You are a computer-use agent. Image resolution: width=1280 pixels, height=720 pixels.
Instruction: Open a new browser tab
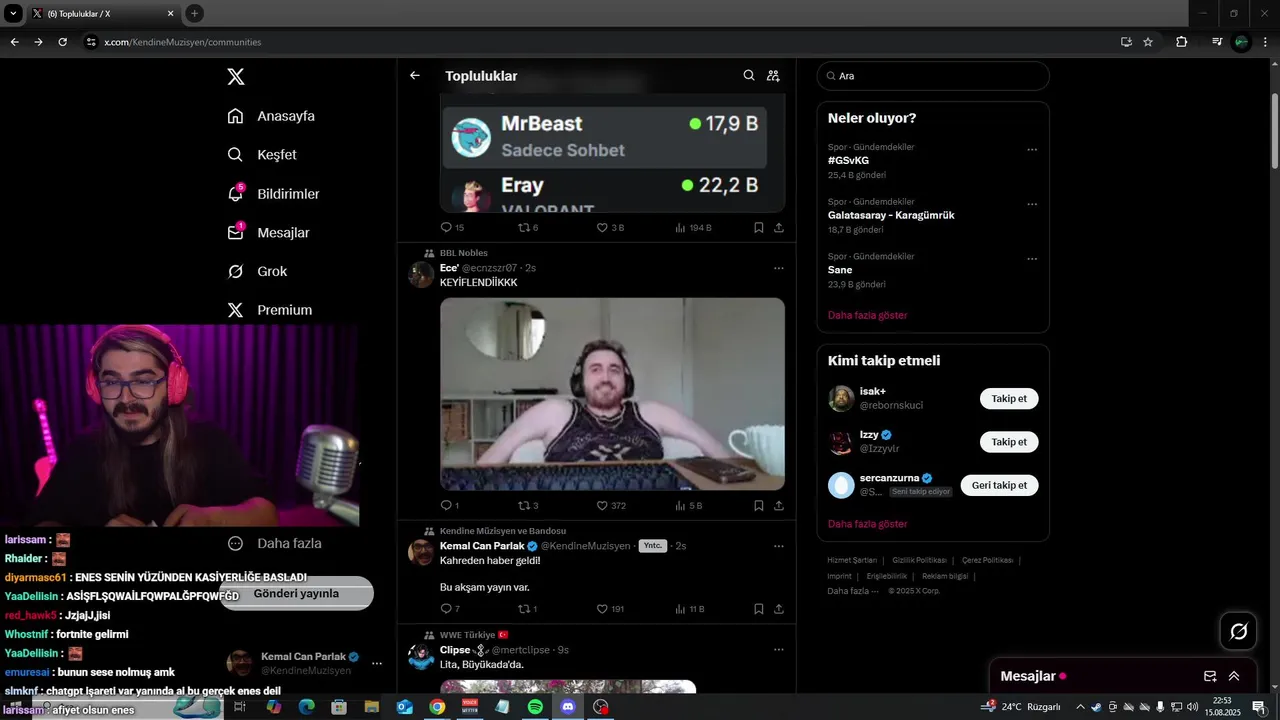195,13
